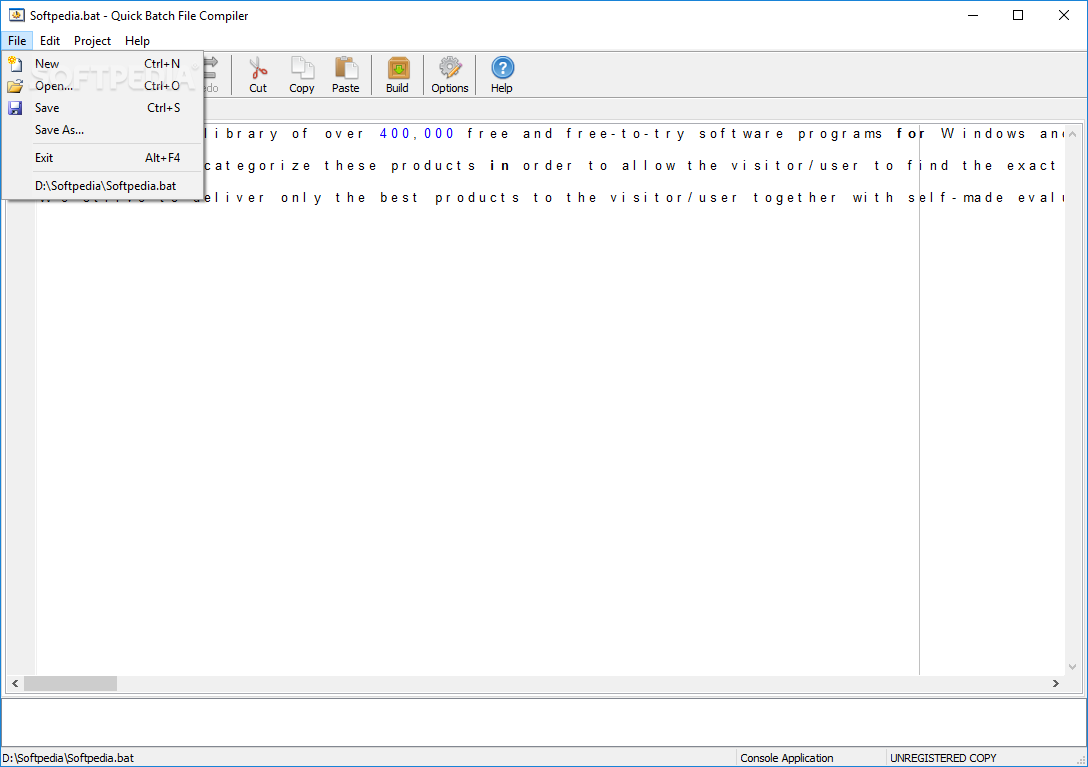
Task: Click the word 'categorize' in second line
Action: (x=258, y=166)
